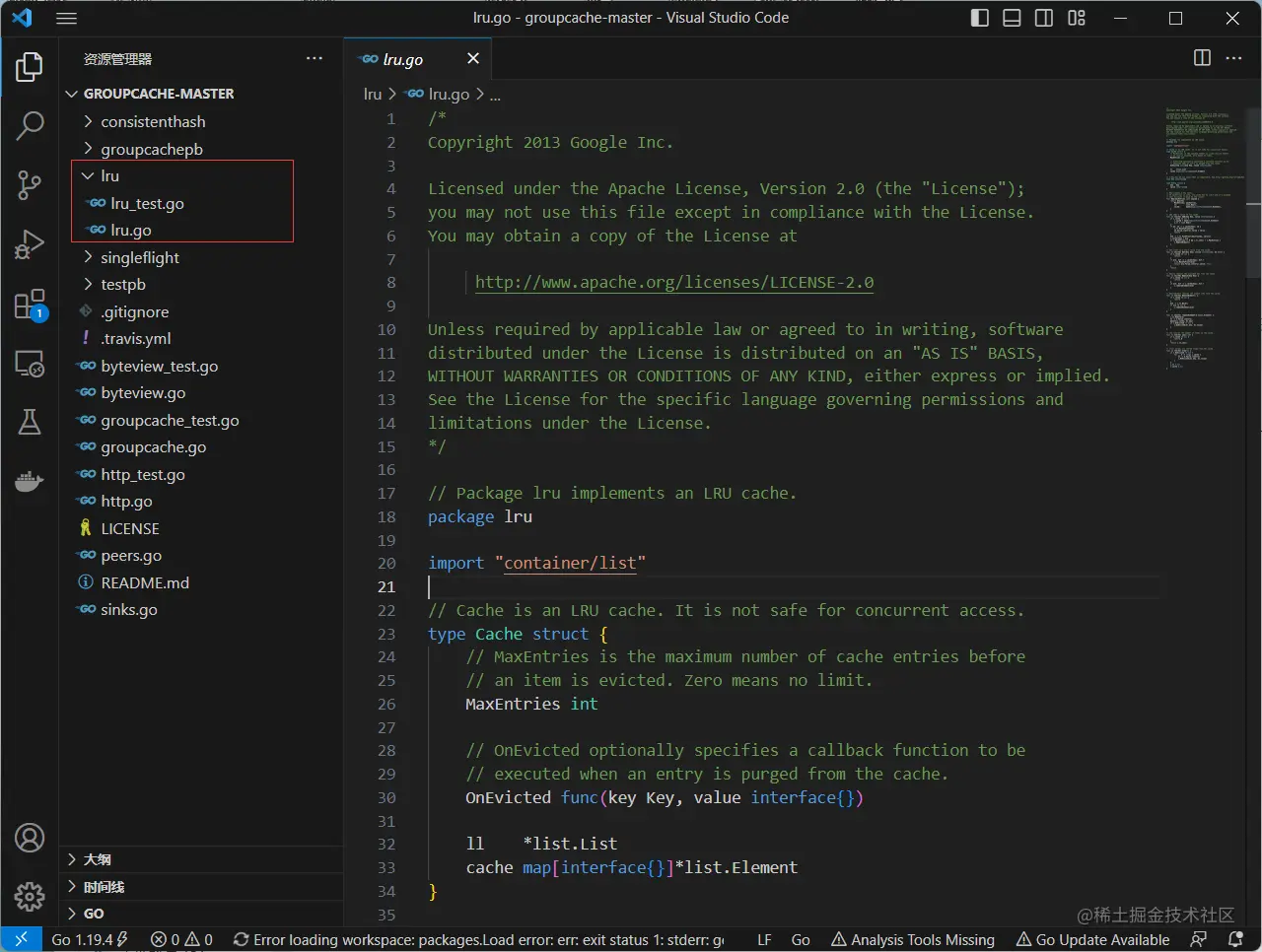Viewport: 1262px width, 952px height.
Task: Close the lru.go editor tab
Action: click(x=473, y=58)
